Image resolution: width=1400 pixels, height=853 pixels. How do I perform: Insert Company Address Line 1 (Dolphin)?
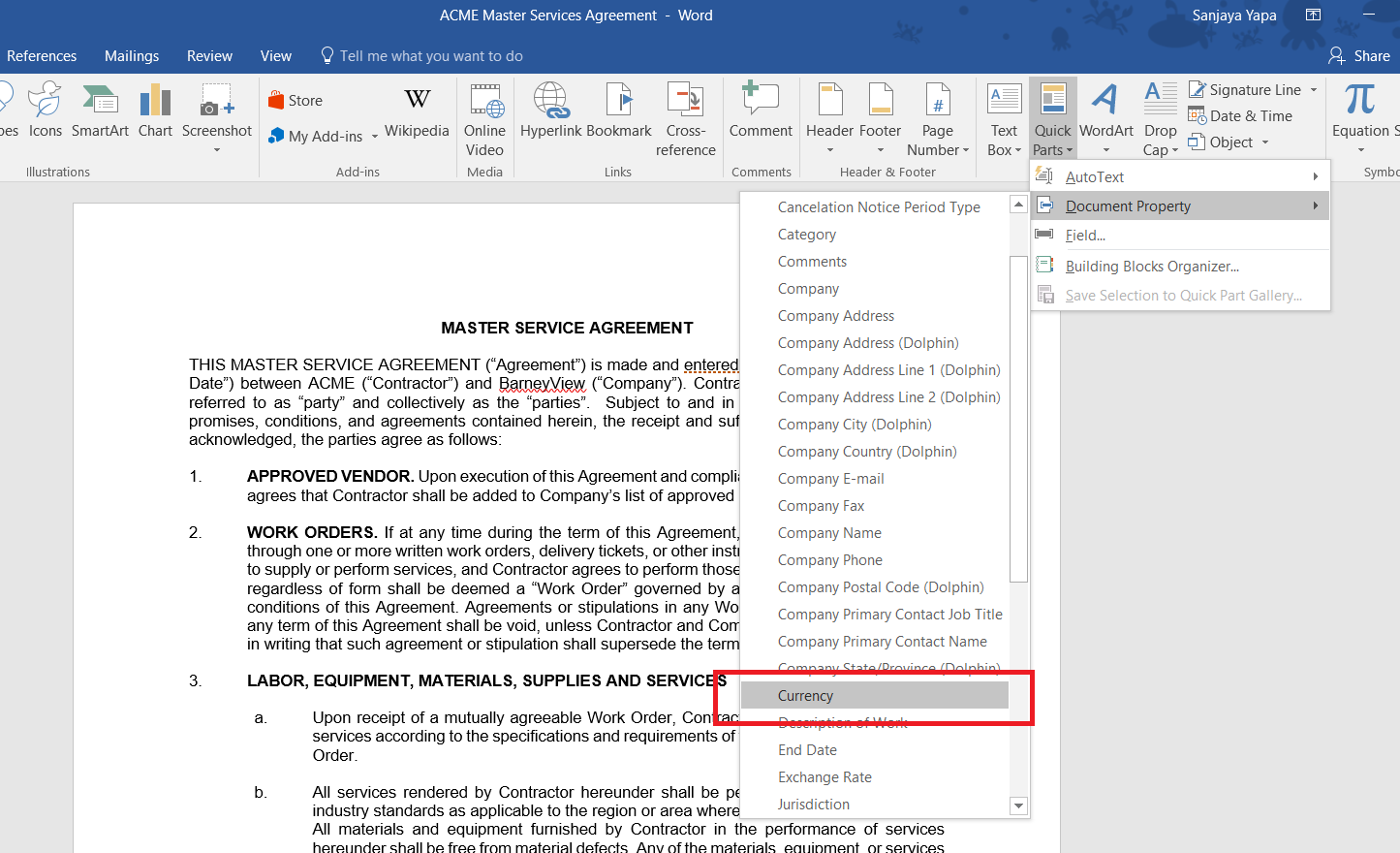point(875,370)
